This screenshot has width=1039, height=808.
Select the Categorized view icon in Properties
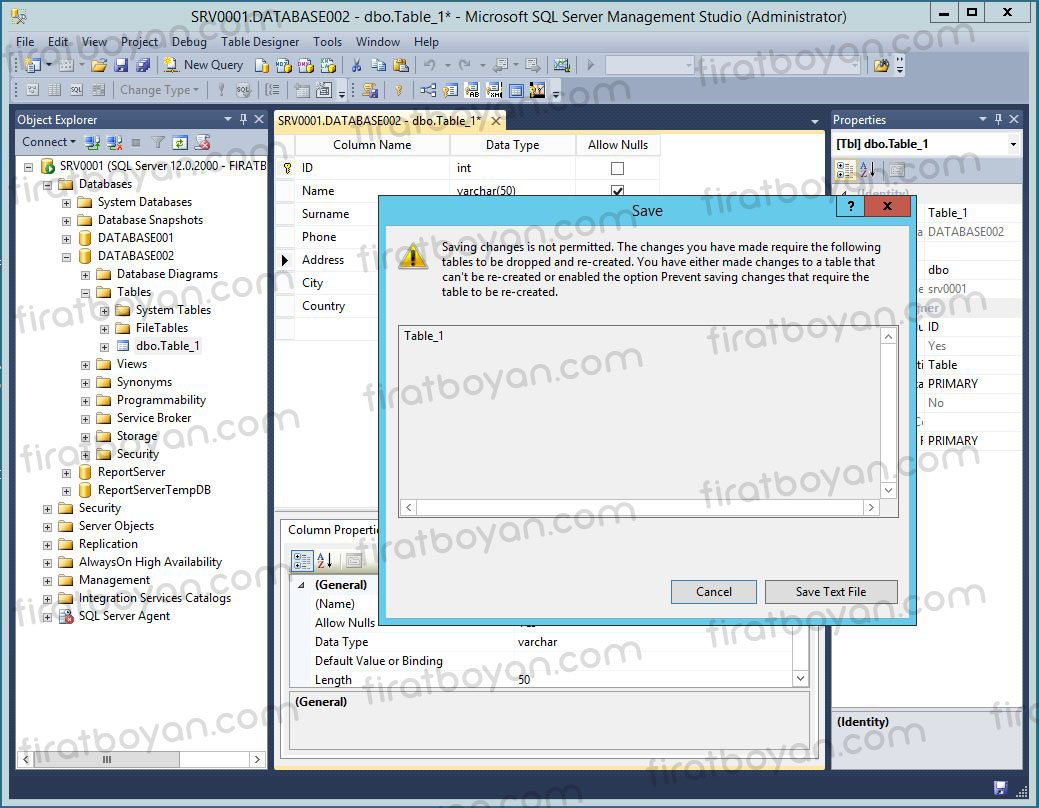(843, 167)
